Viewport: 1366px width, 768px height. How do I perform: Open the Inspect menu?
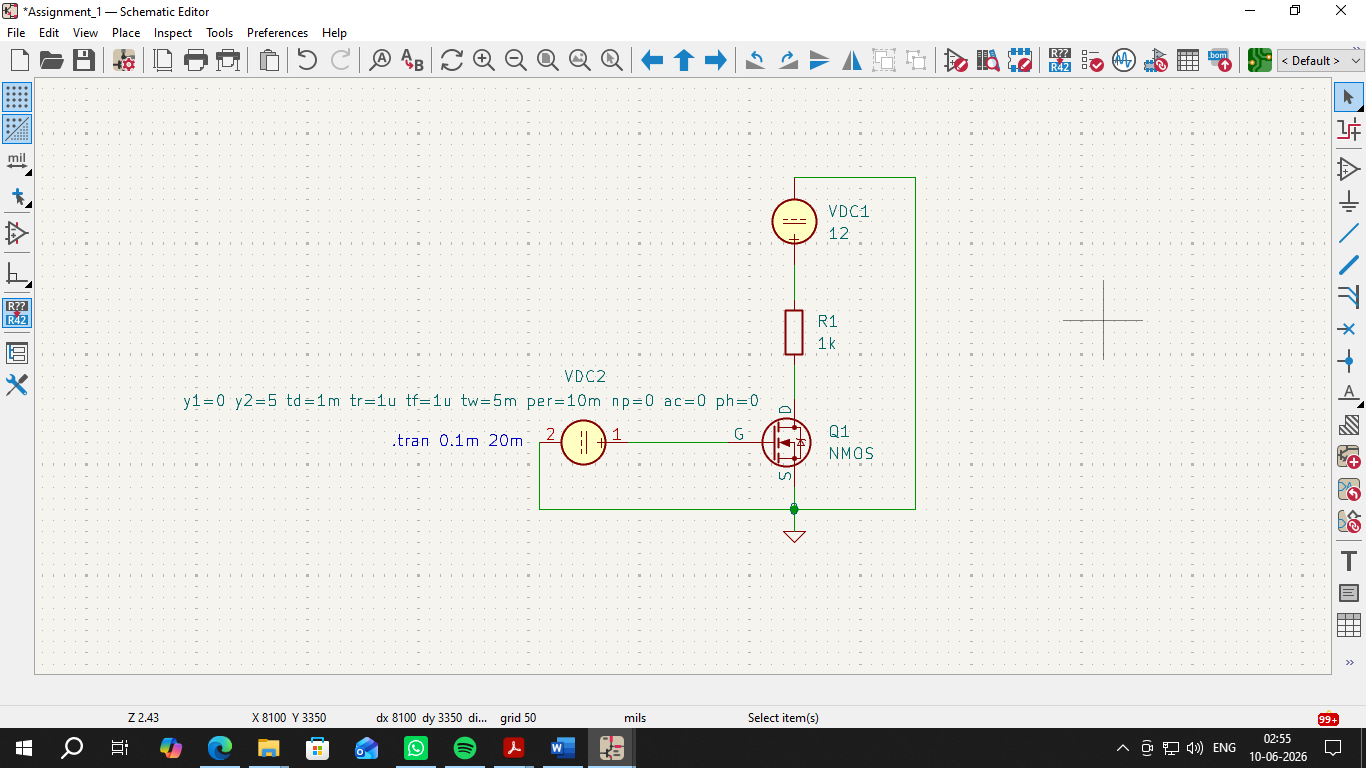pyautogui.click(x=172, y=32)
